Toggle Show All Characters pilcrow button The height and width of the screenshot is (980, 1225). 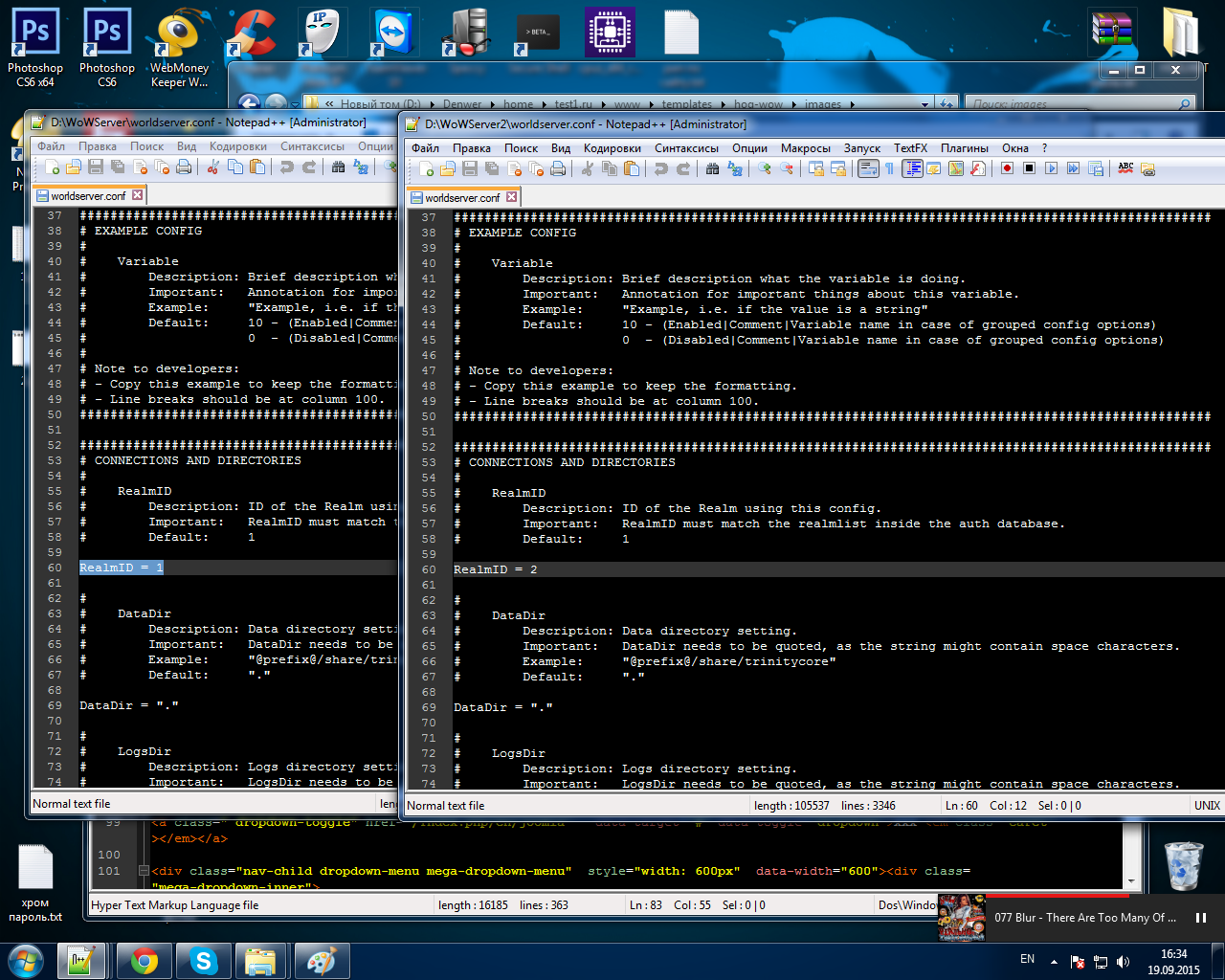[x=889, y=168]
